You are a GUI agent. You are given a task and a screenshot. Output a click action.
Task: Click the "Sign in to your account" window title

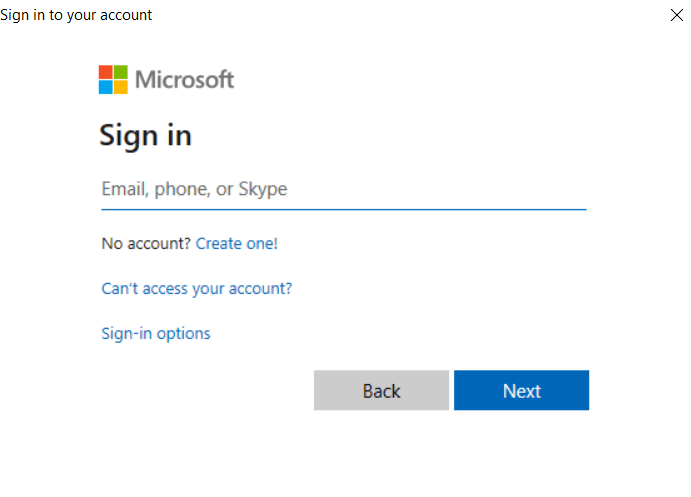pyautogui.click(x=77, y=15)
